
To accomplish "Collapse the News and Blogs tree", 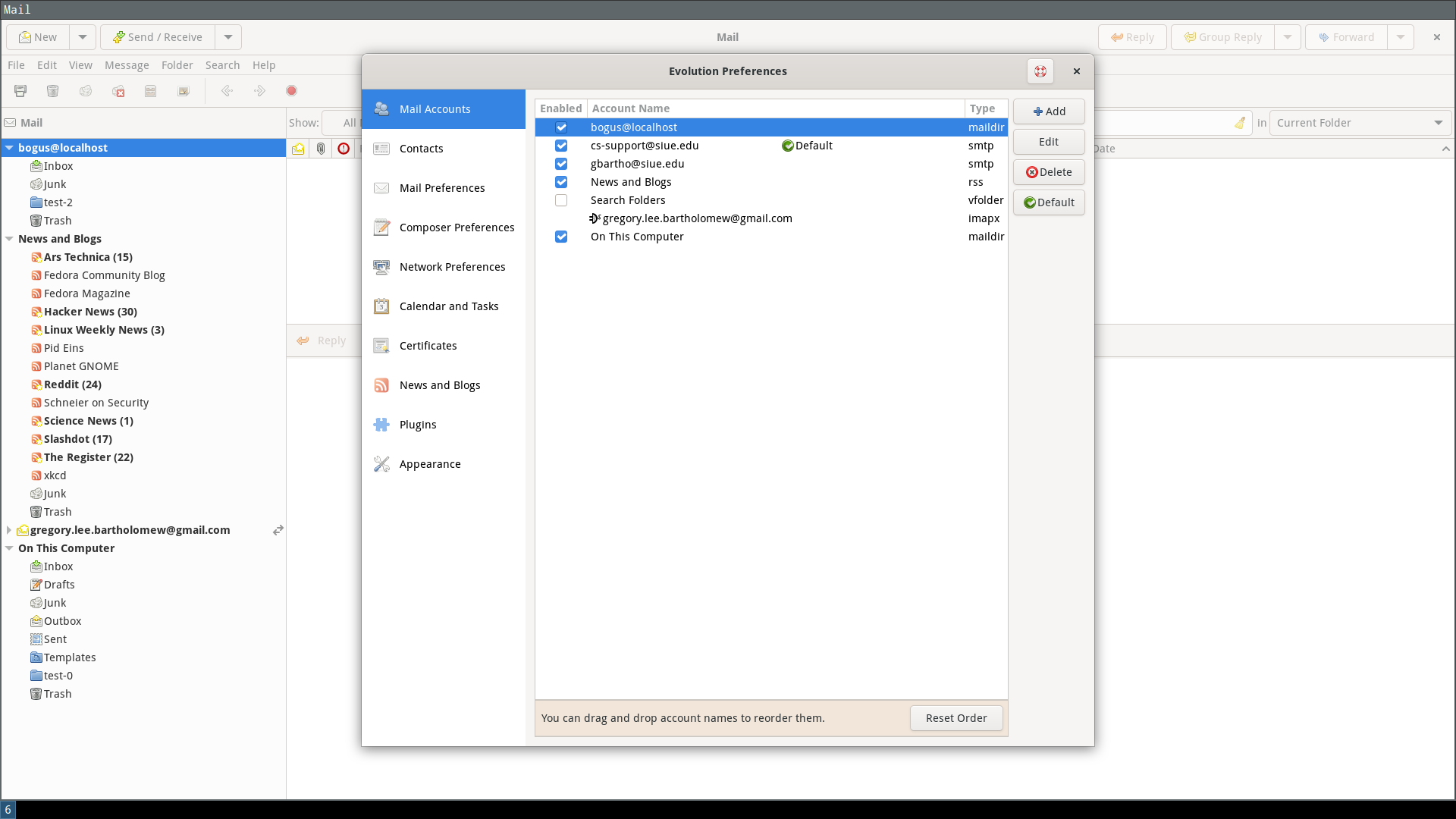I will 9,239.
